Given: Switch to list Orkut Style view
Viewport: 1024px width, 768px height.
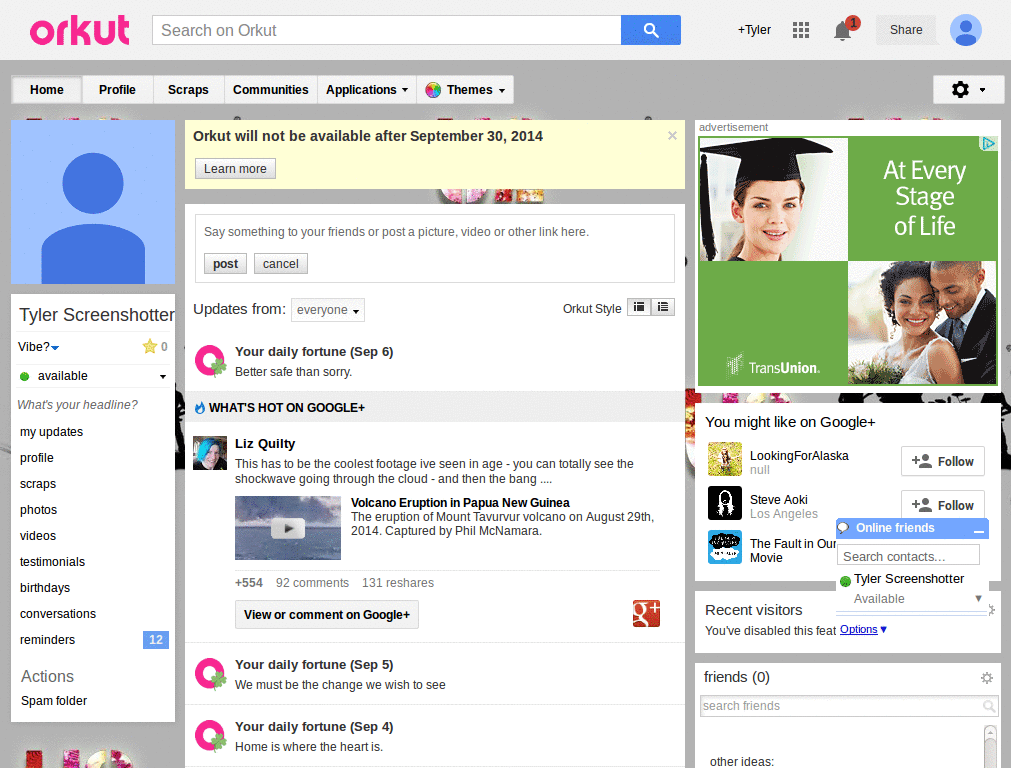Looking at the screenshot, I should (x=662, y=307).
